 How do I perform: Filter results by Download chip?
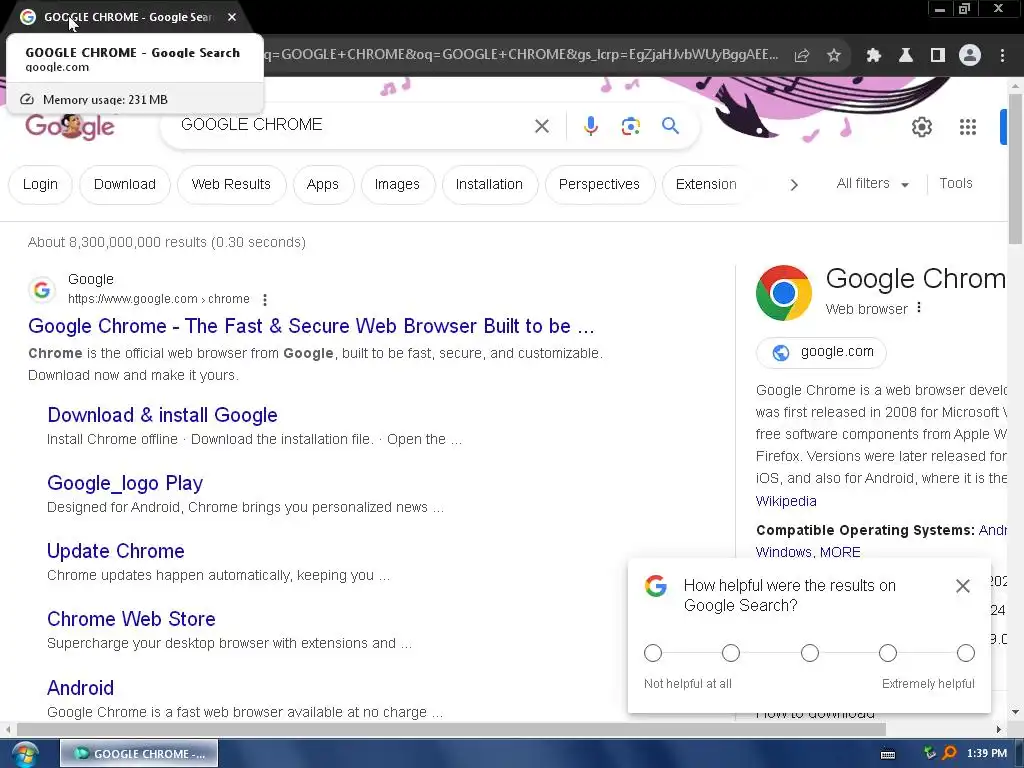[x=125, y=185]
